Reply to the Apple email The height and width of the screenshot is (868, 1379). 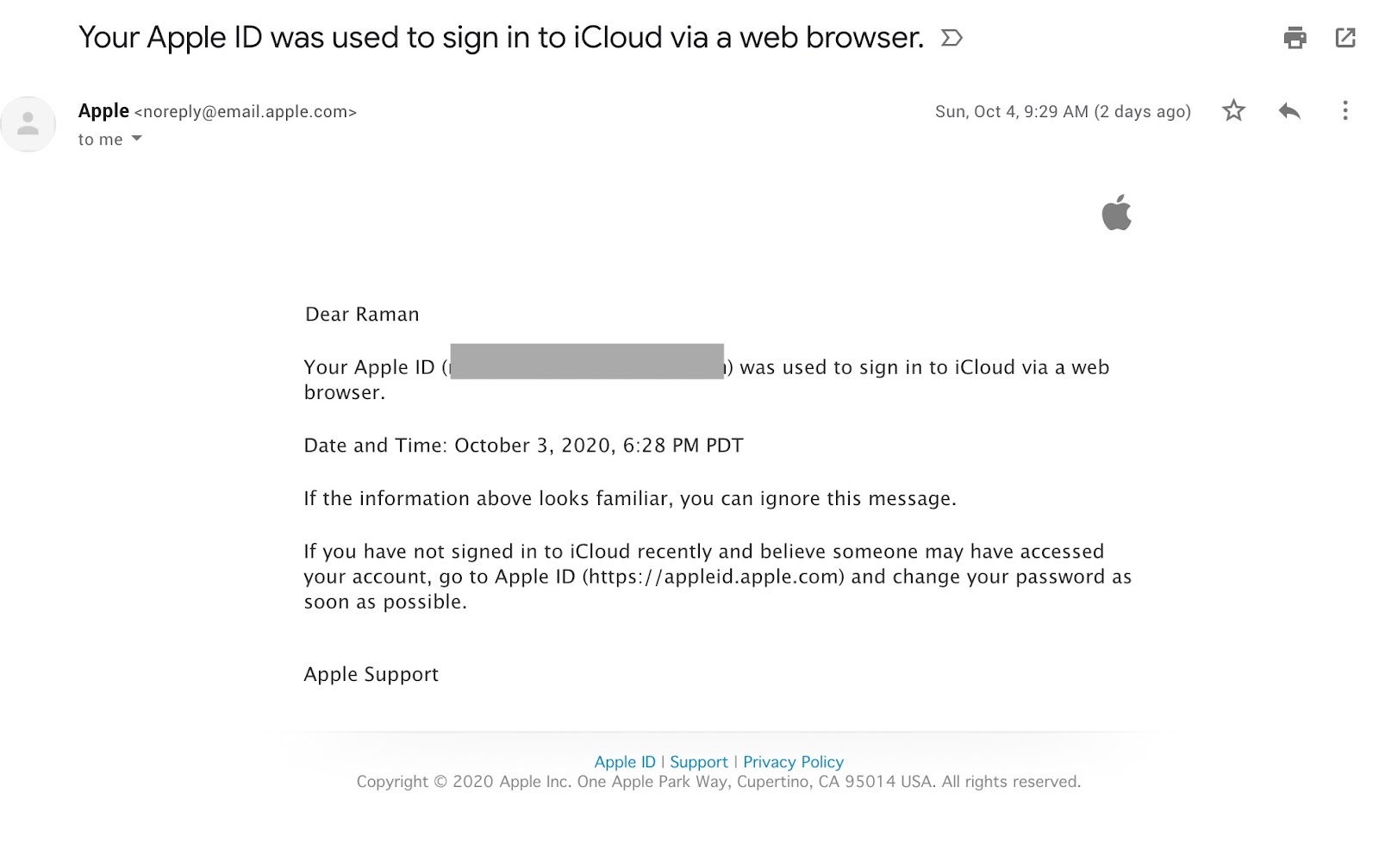1289,110
